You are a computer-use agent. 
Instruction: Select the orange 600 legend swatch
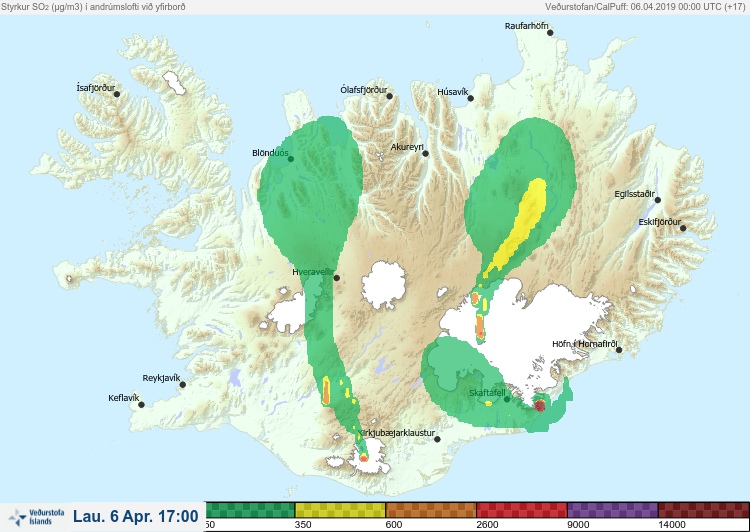pos(431,510)
